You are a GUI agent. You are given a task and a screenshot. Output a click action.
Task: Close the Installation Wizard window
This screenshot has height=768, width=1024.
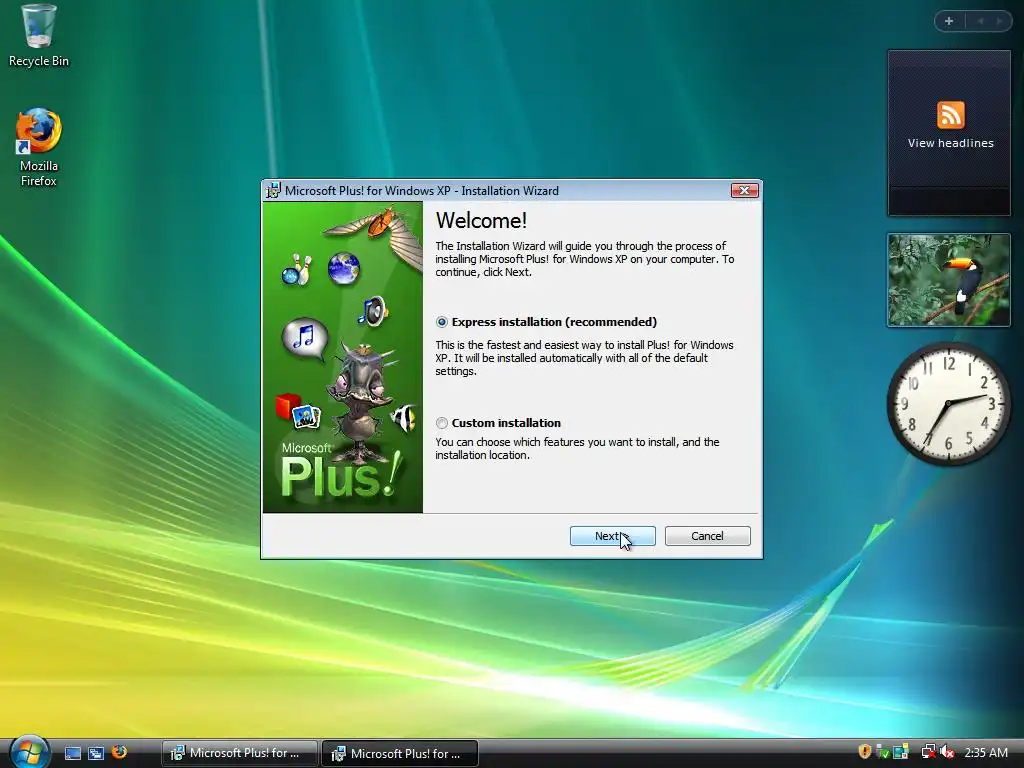tap(744, 190)
